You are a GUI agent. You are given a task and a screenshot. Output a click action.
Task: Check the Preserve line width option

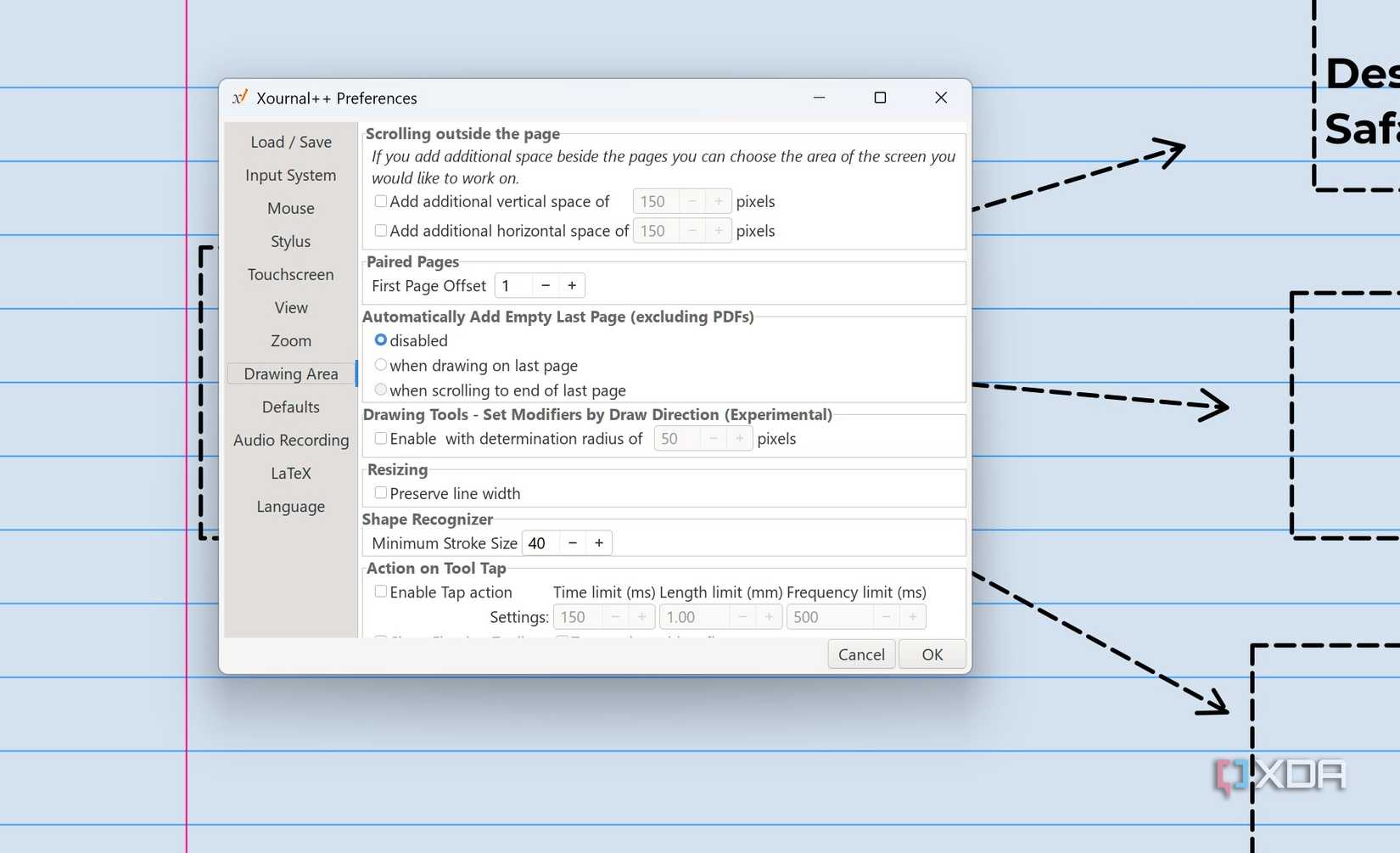point(380,492)
